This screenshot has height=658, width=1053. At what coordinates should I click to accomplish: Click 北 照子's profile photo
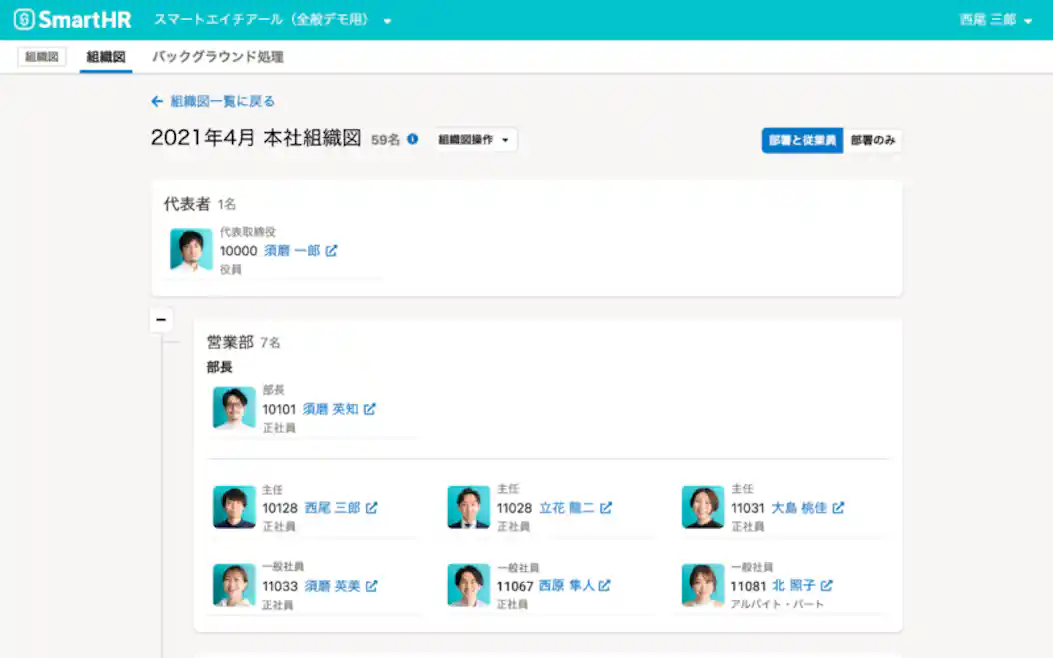[x=702, y=586]
